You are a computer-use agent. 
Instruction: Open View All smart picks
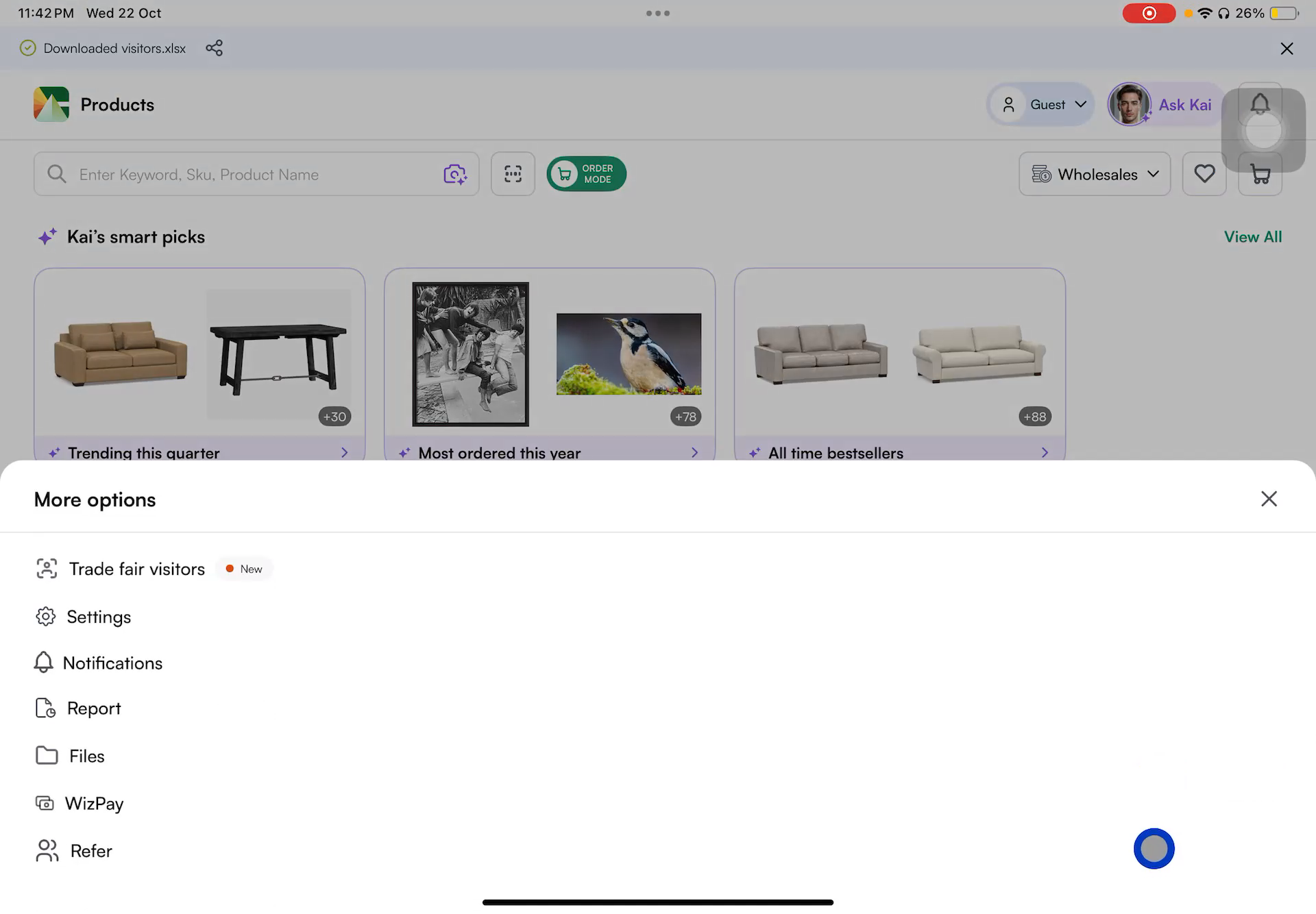(x=1252, y=236)
